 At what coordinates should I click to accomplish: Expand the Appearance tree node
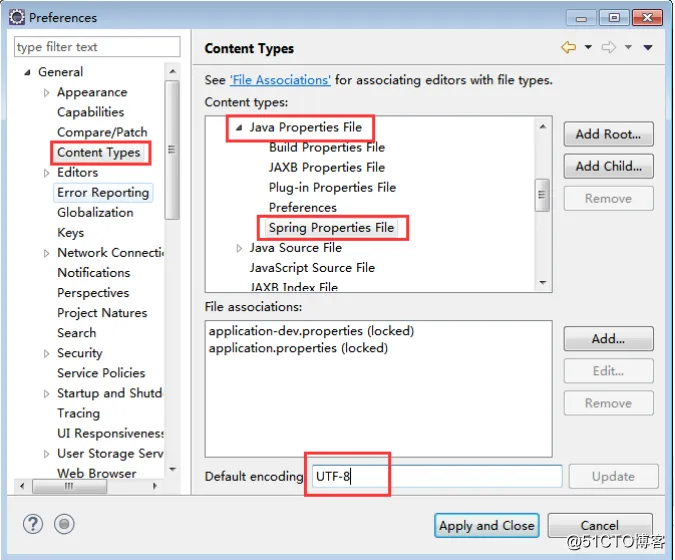(46, 93)
